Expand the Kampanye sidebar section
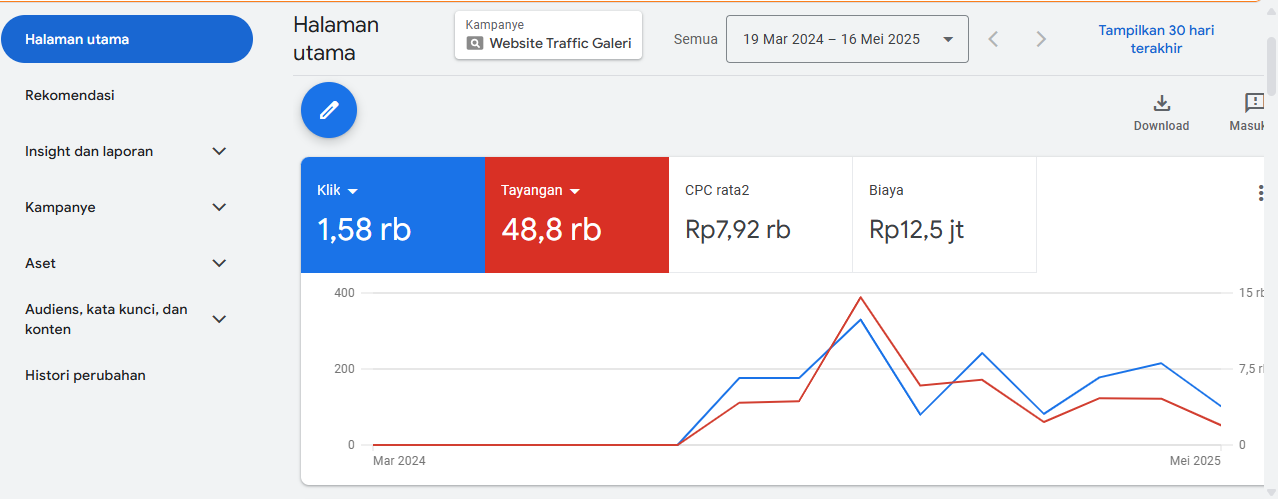The width and height of the screenshot is (1278, 499). [220, 207]
